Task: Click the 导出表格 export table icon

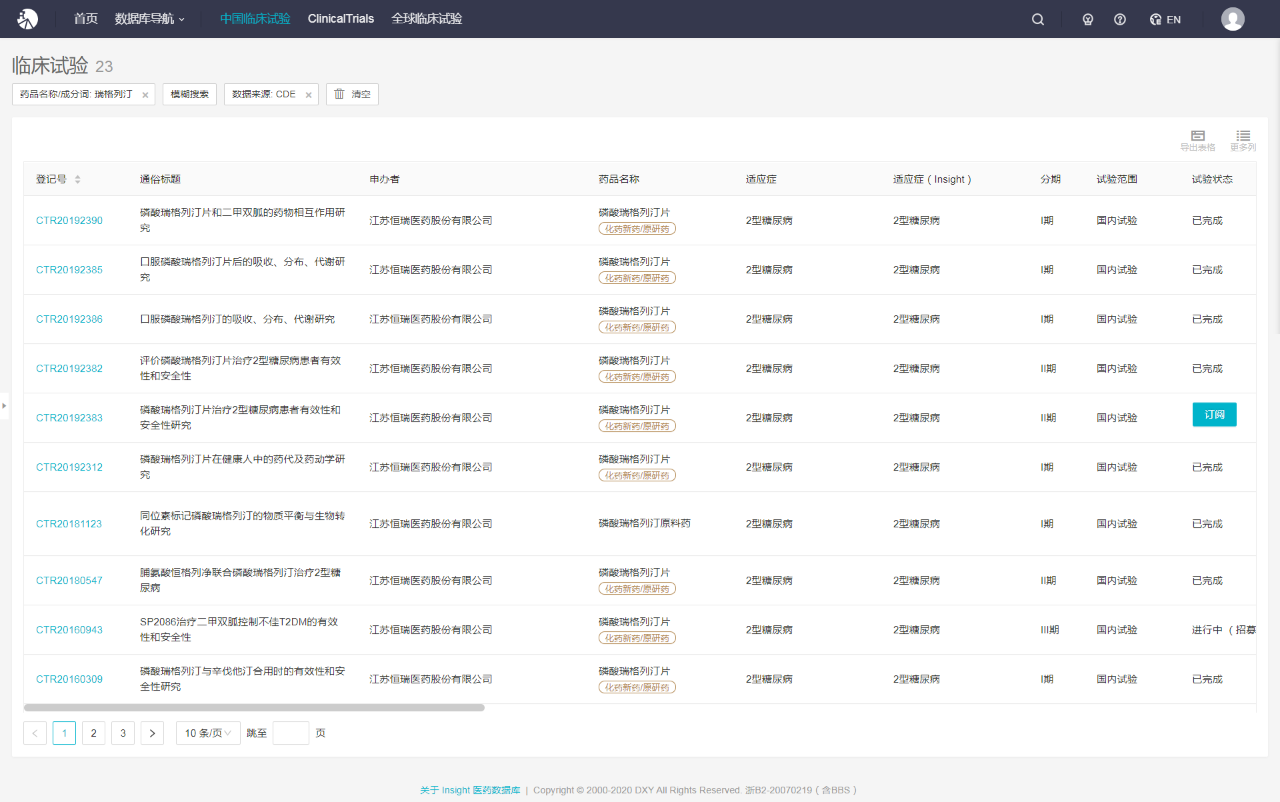Action: [1197, 140]
